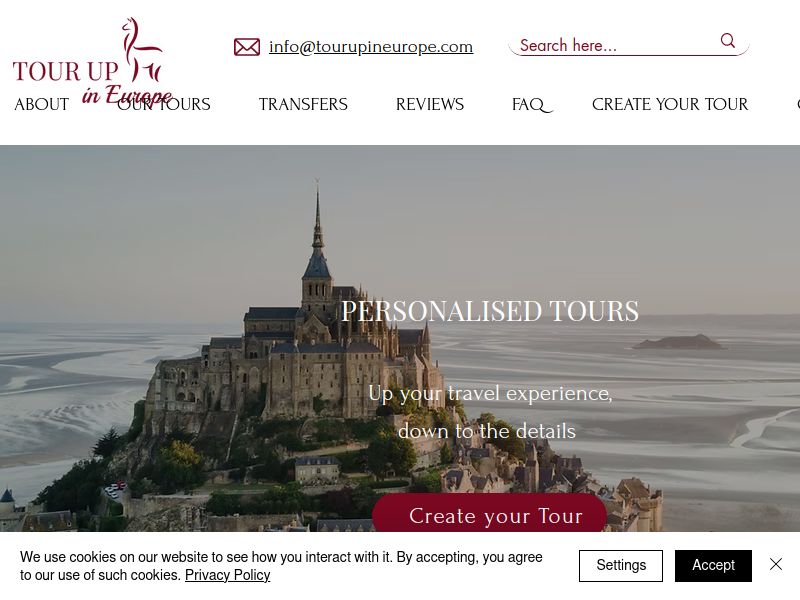
Task: Go to the TRANSFERS page
Action: [x=303, y=104]
